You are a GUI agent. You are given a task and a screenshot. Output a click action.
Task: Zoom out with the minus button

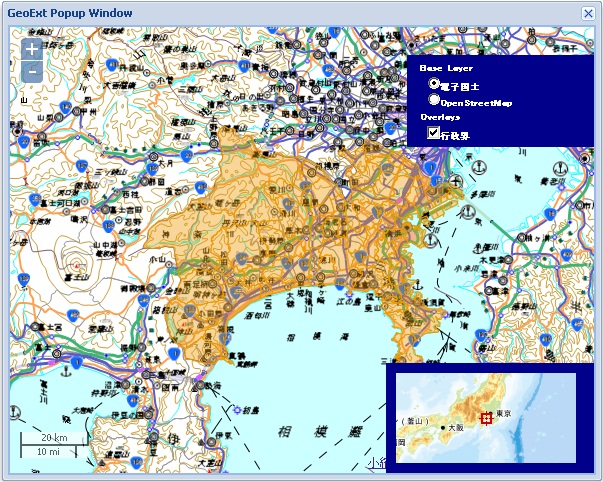pos(32,72)
